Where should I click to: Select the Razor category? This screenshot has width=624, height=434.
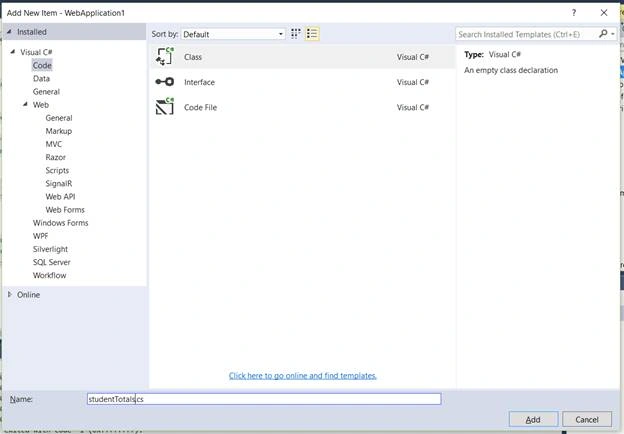(55, 157)
